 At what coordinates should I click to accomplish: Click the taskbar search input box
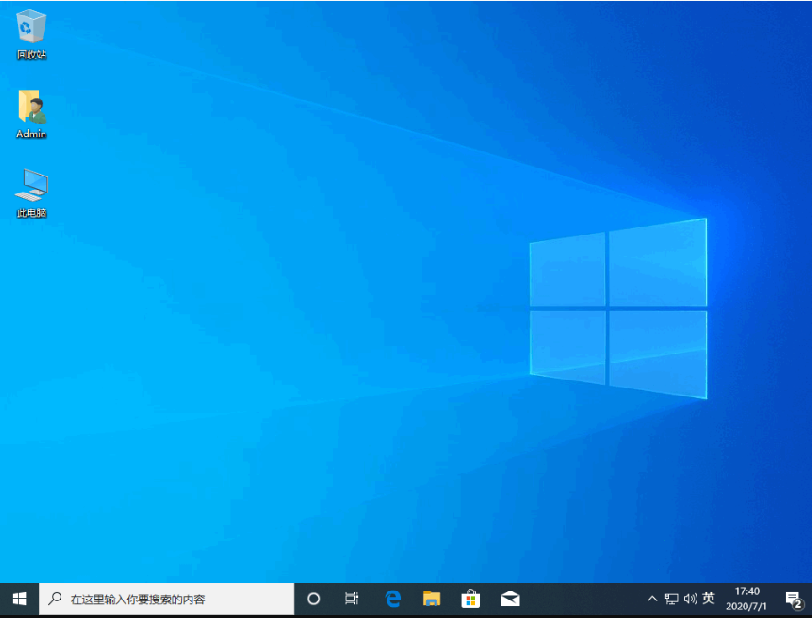[x=167, y=599]
